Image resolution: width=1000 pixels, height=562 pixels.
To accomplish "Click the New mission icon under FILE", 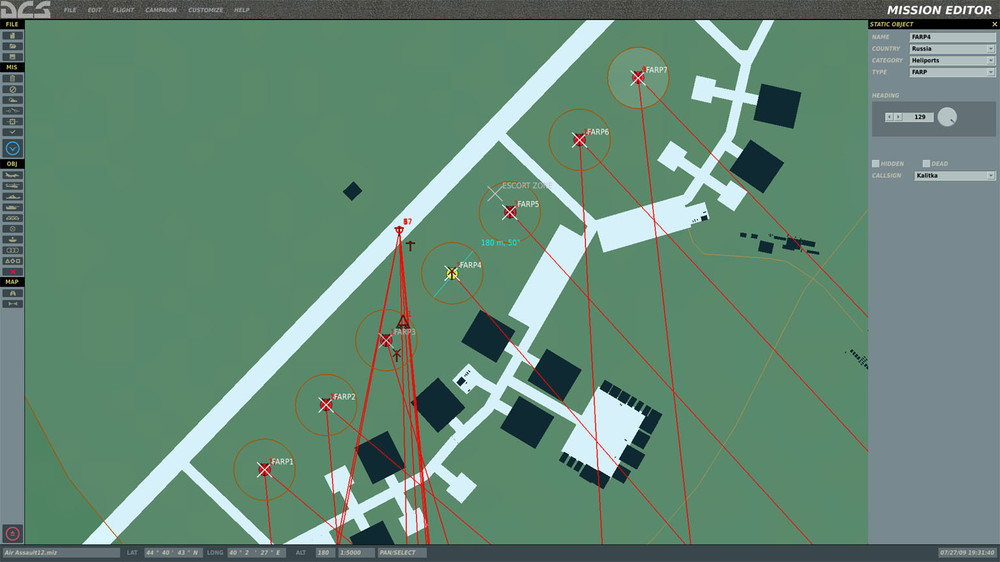I will click(12, 36).
